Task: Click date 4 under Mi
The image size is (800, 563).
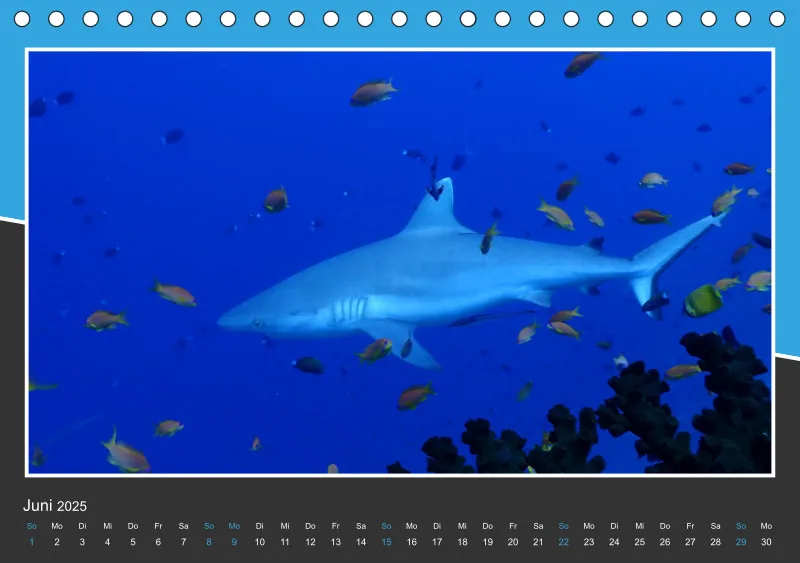Action: pyautogui.click(x=107, y=542)
